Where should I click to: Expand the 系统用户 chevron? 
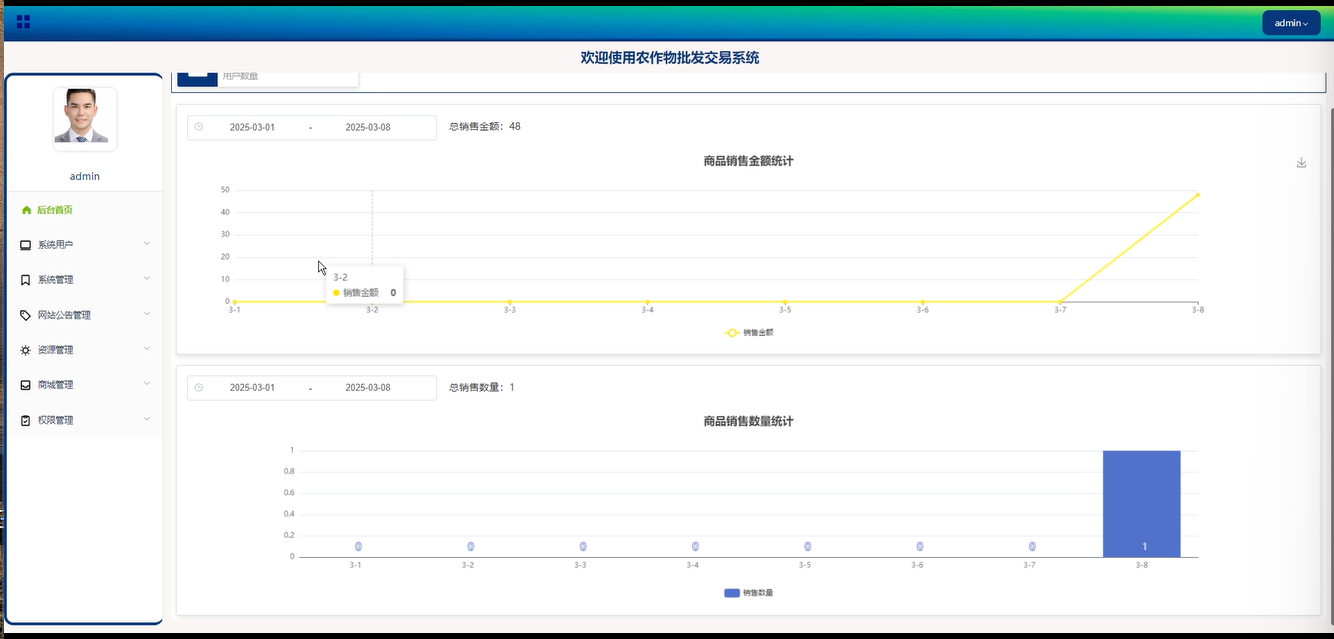pyautogui.click(x=147, y=244)
